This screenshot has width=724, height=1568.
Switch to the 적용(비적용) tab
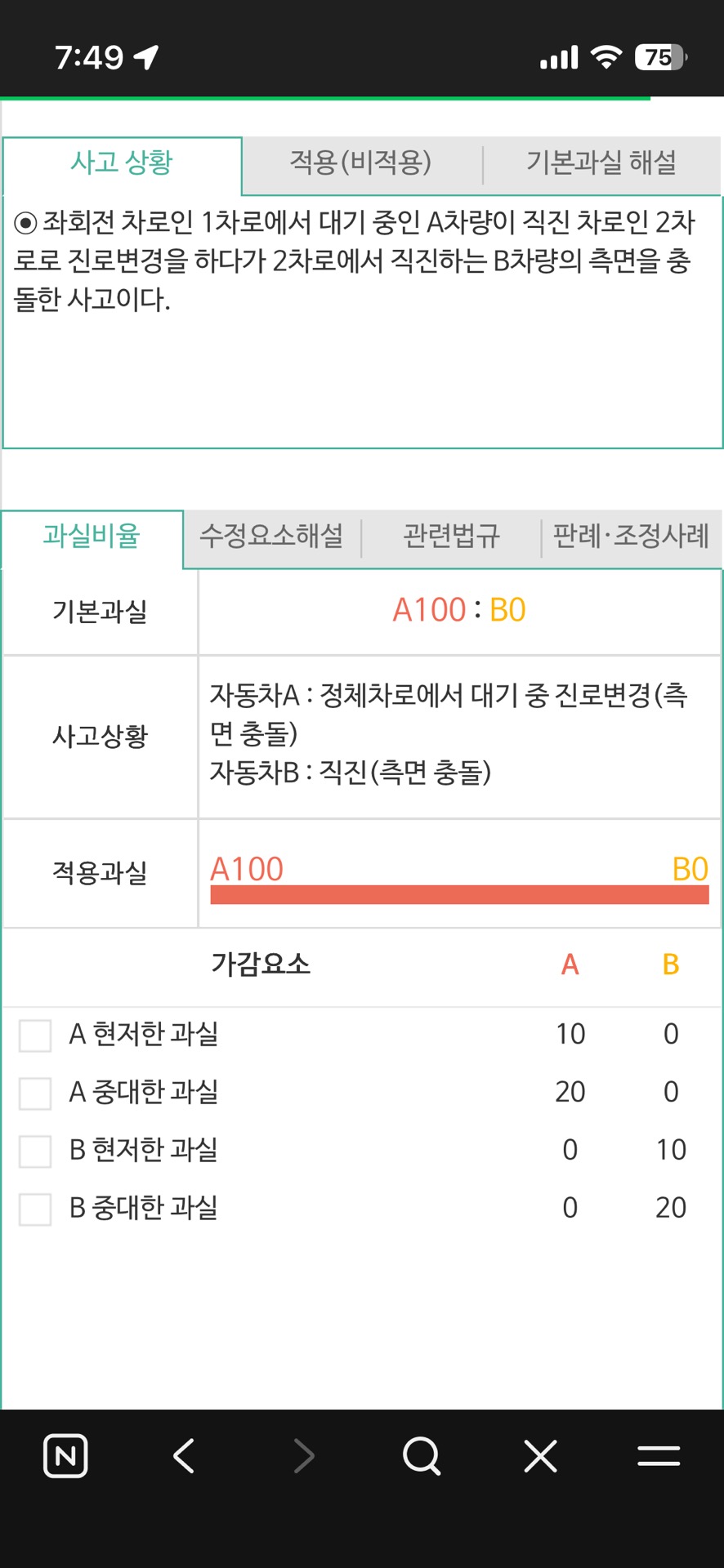click(x=360, y=163)
